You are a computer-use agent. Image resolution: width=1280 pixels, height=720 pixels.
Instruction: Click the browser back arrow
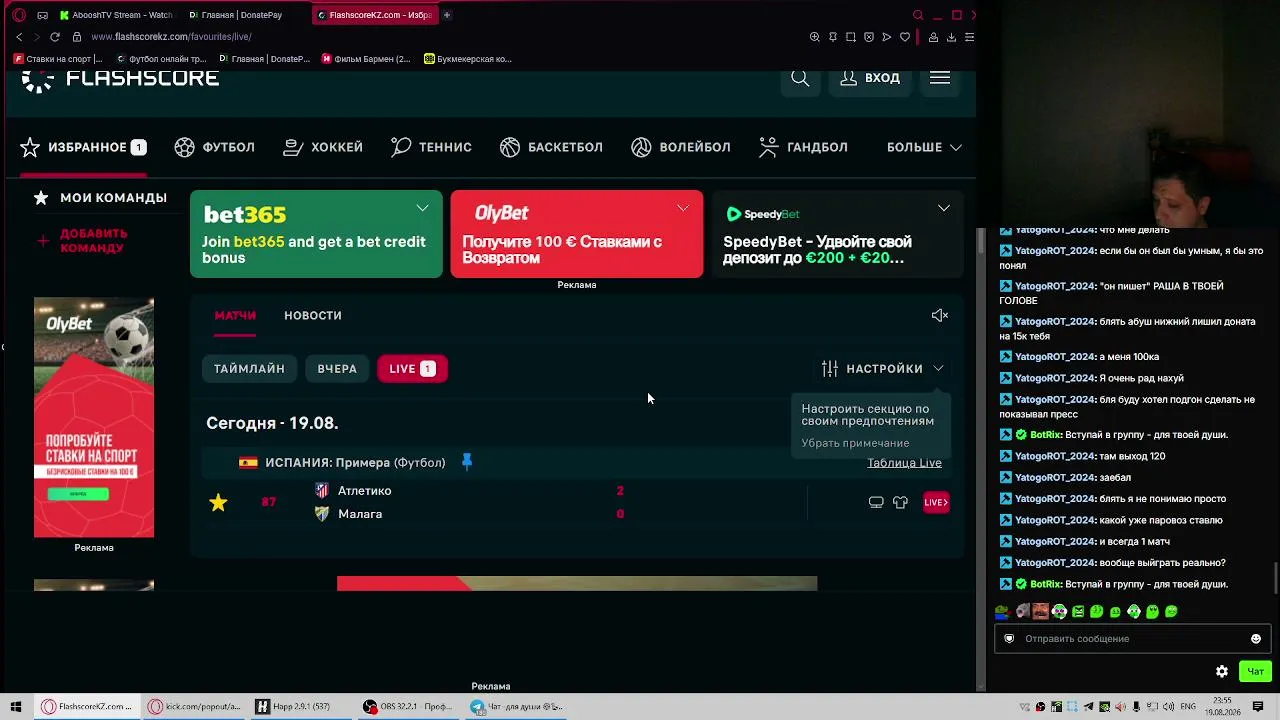19,37
